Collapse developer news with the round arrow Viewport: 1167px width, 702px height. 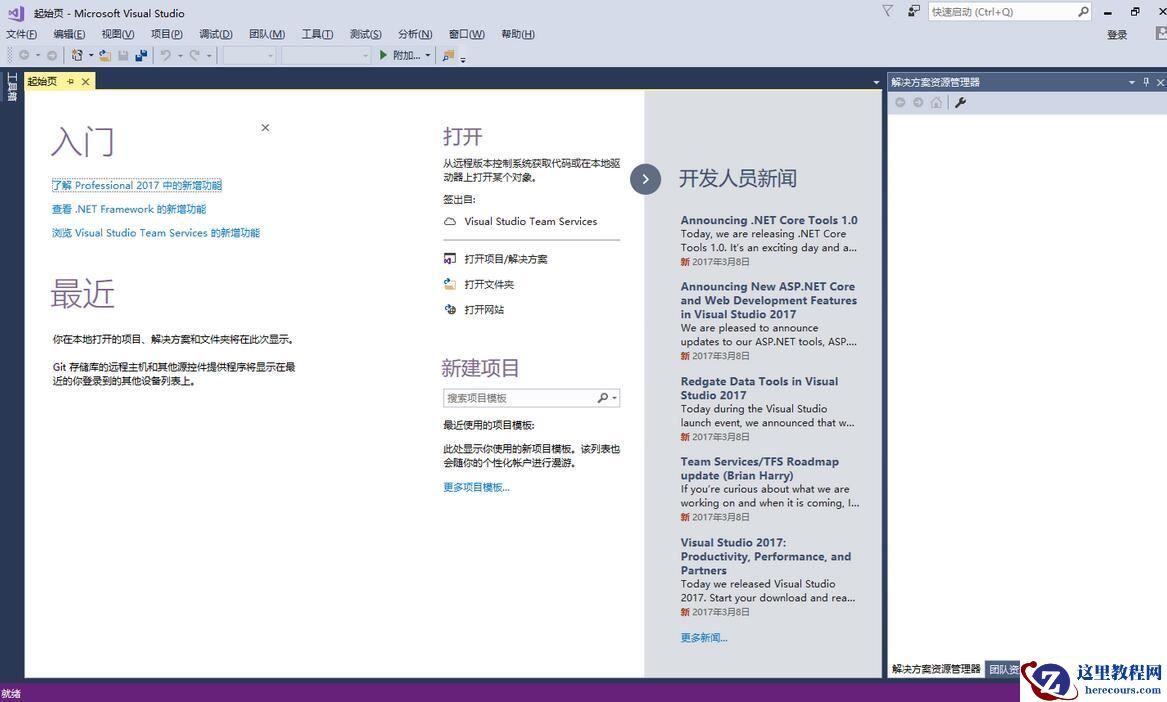[645, 179]
